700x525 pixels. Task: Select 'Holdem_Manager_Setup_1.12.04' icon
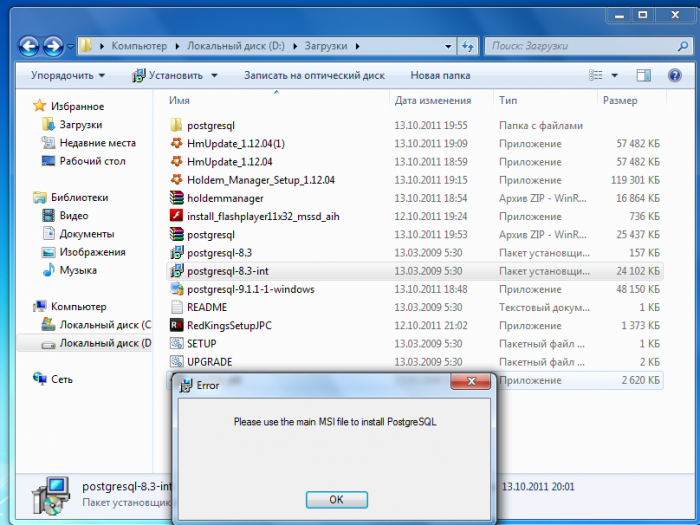point(176,179)
